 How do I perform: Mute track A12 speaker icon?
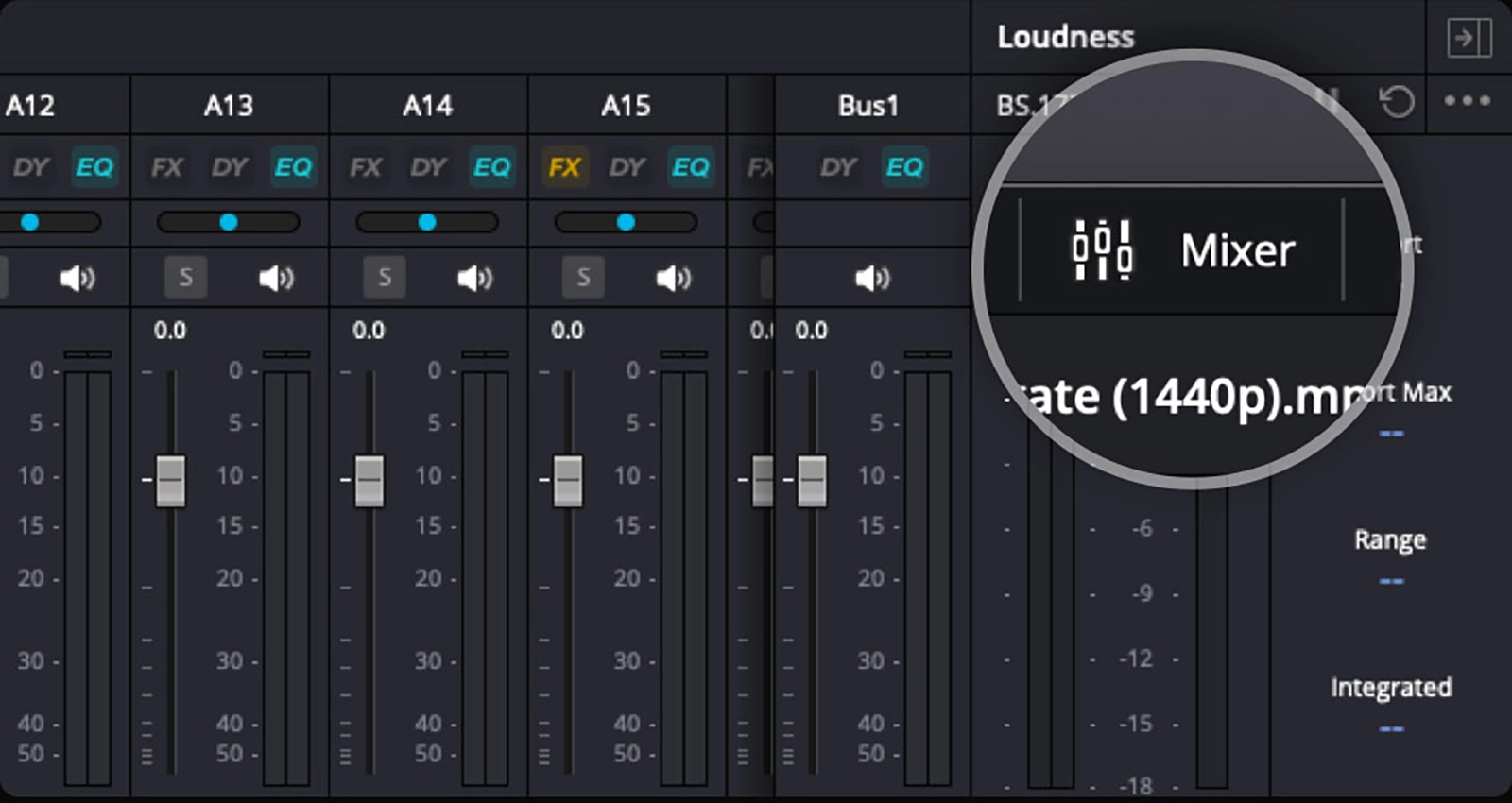coord(77,278)
